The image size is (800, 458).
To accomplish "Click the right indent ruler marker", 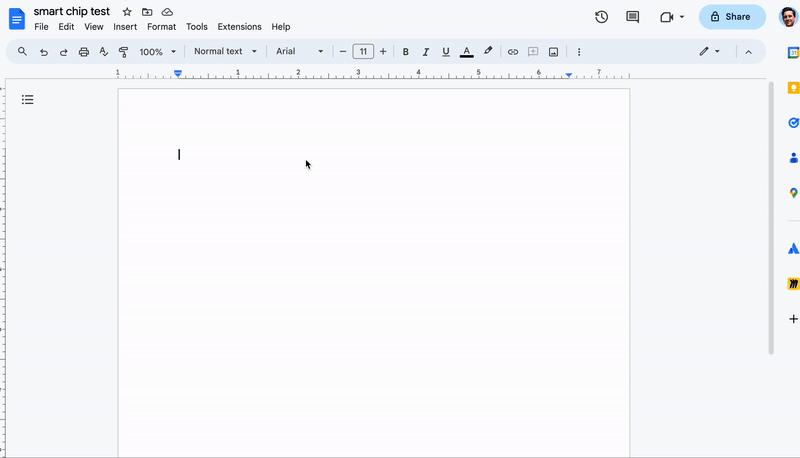I will [x=568, y=75].
